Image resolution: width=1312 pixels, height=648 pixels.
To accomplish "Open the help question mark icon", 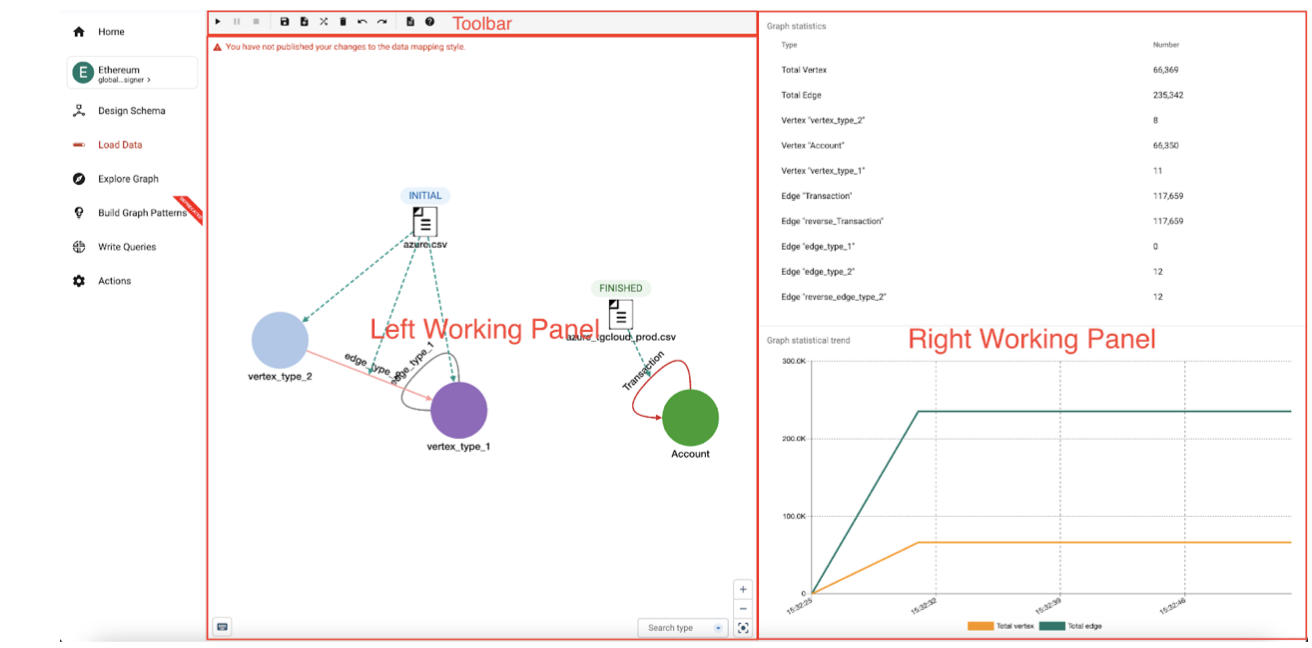I will point(430,21).
